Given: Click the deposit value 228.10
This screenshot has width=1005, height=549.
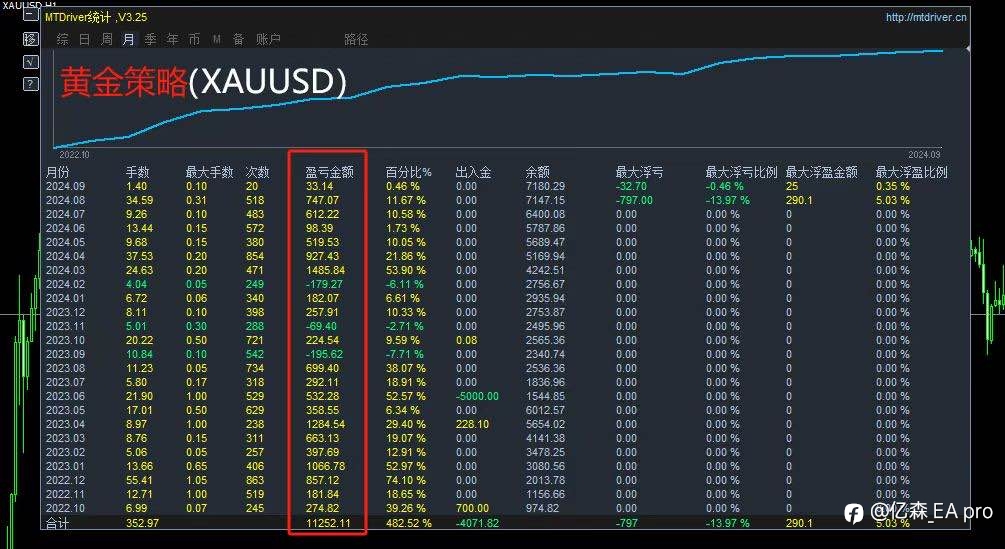Looking at the screenshot, I should (472, 425).
